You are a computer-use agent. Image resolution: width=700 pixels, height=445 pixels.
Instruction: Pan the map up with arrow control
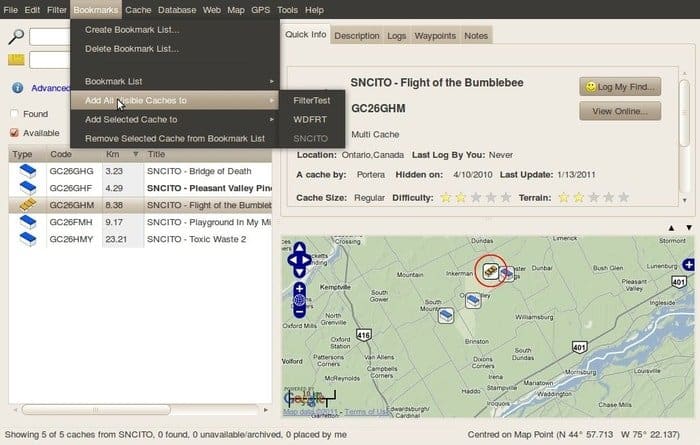pos(300,248)
